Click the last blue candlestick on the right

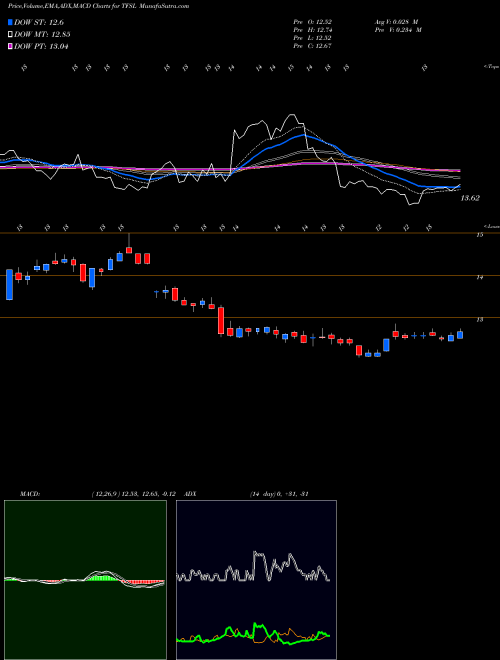(x=460, y=335)
